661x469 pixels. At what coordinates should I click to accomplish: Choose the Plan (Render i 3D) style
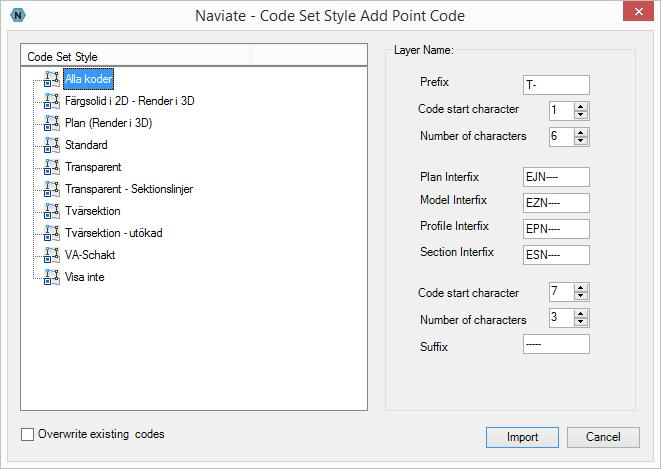click(108, 123)
